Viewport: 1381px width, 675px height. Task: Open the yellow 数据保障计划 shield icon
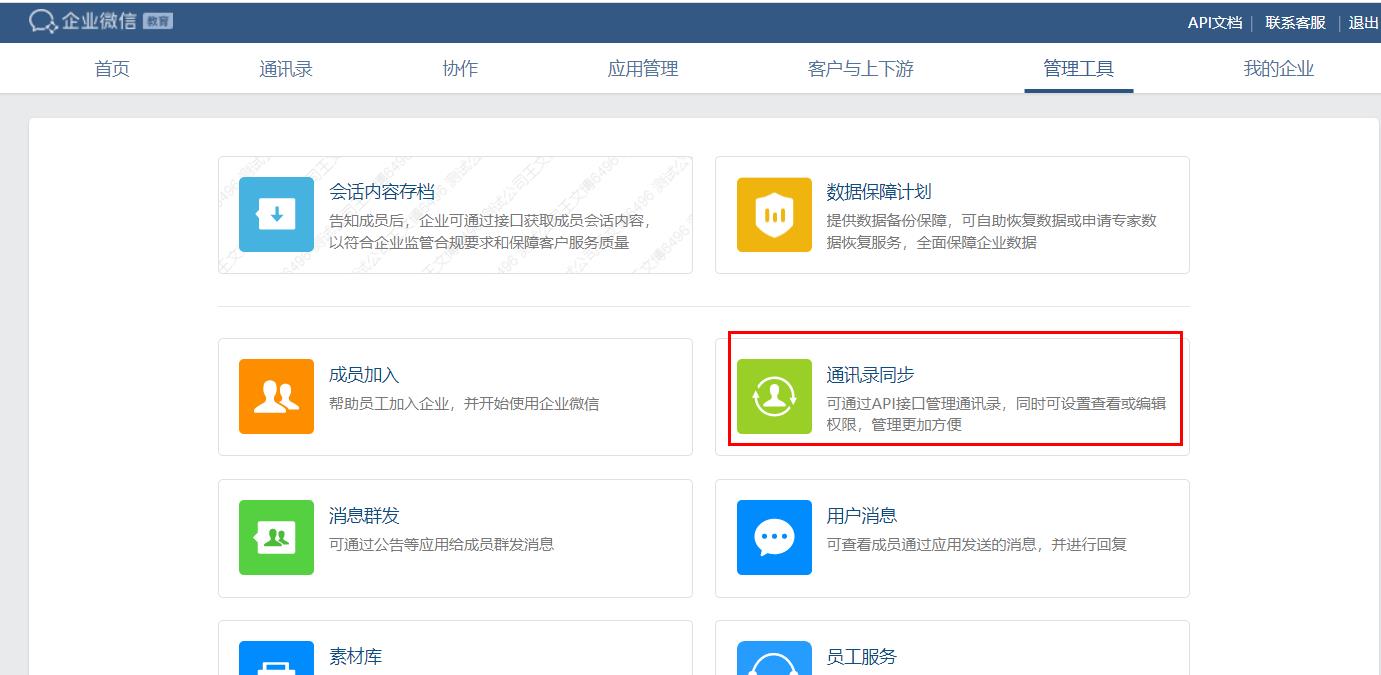tap(774, 214)
